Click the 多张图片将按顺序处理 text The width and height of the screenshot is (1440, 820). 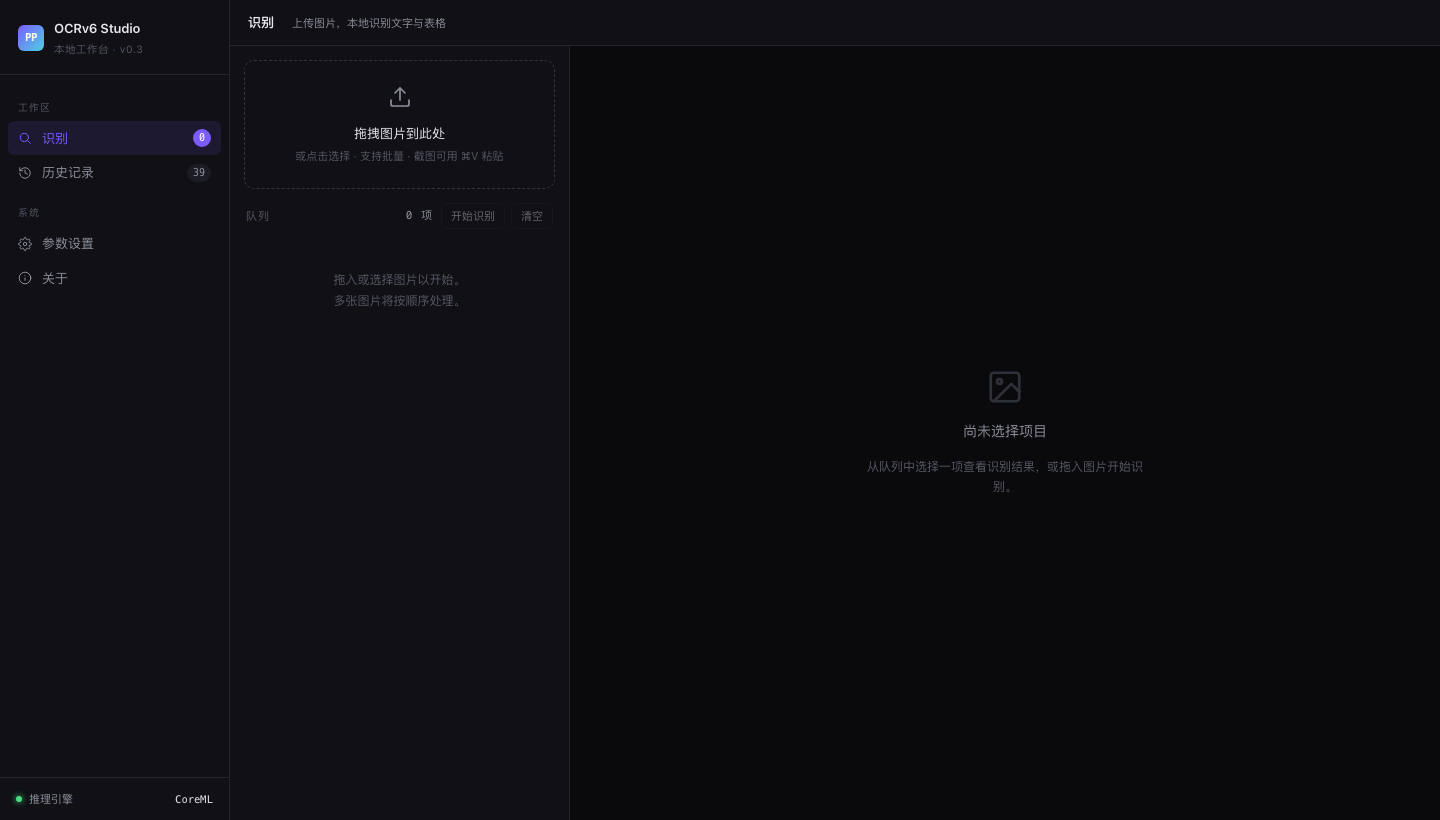pyautogui.click(x=399, y=301)
